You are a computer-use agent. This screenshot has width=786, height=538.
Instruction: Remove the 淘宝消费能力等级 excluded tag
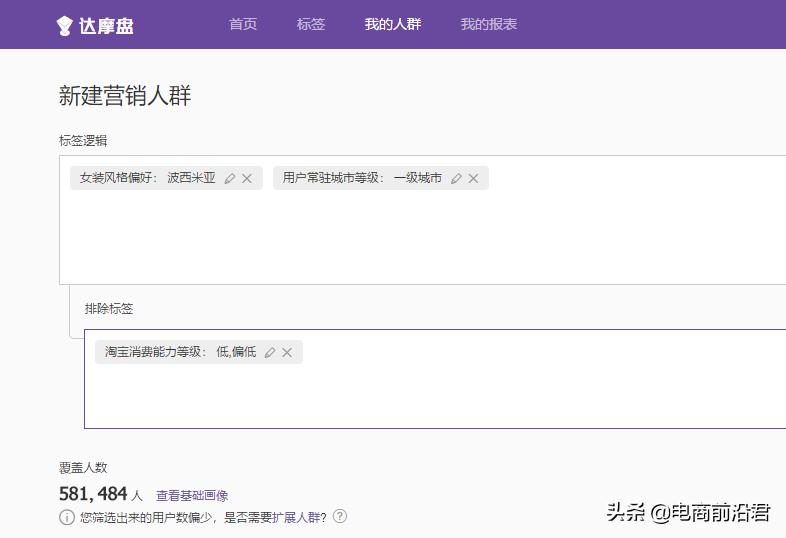(287, 352)
